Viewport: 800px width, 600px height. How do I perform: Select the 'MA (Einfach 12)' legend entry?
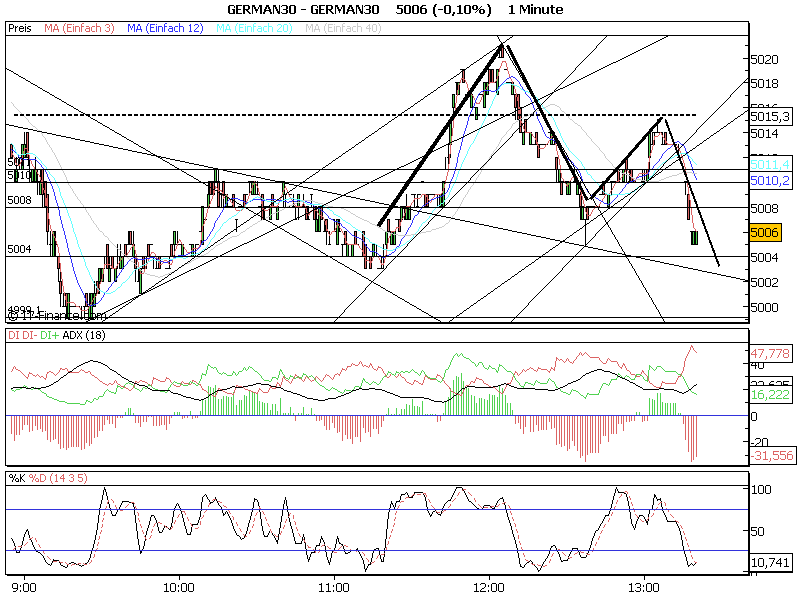click(165, 29)
